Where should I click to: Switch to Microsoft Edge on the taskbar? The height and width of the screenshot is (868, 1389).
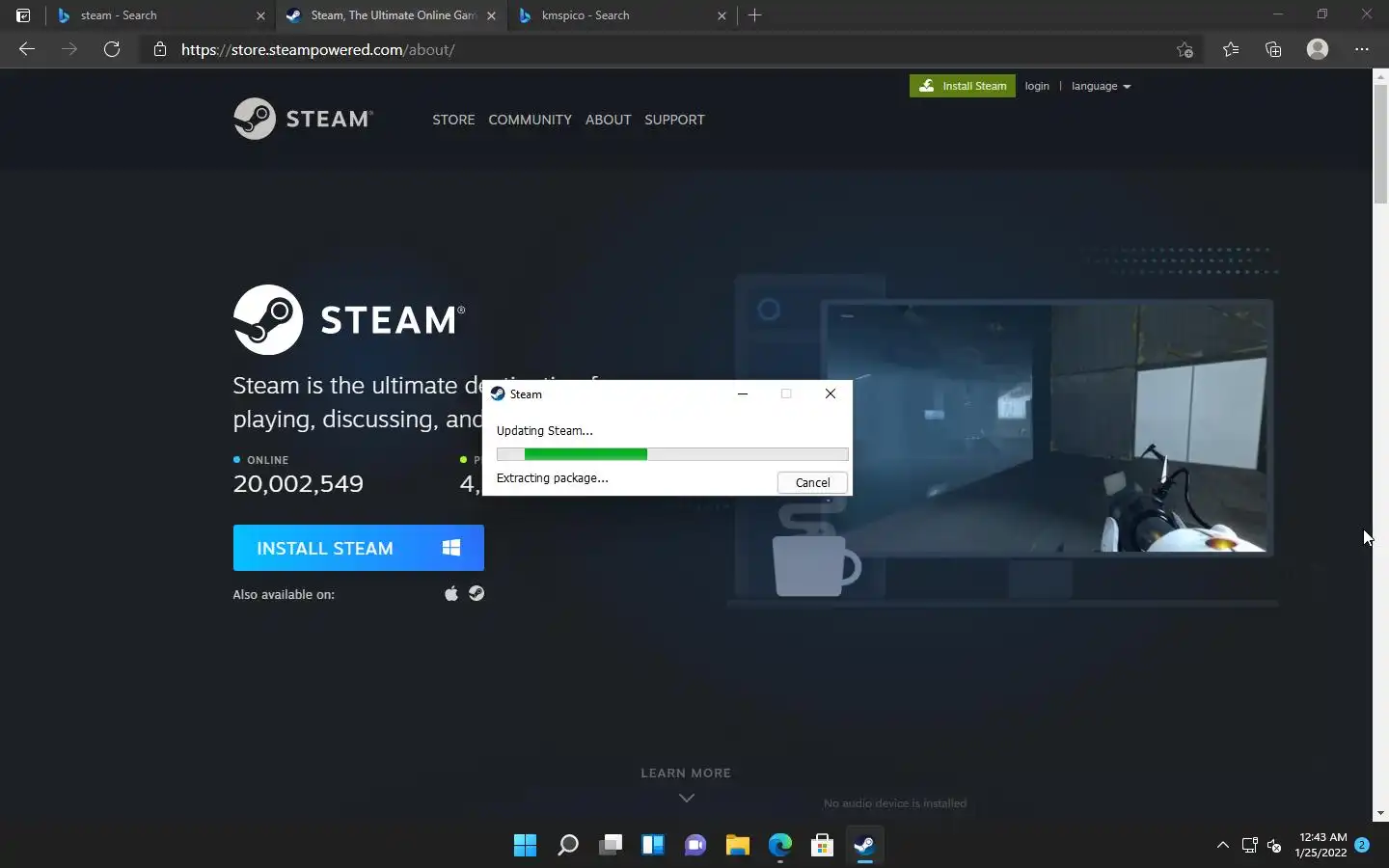tap(780, 846)
